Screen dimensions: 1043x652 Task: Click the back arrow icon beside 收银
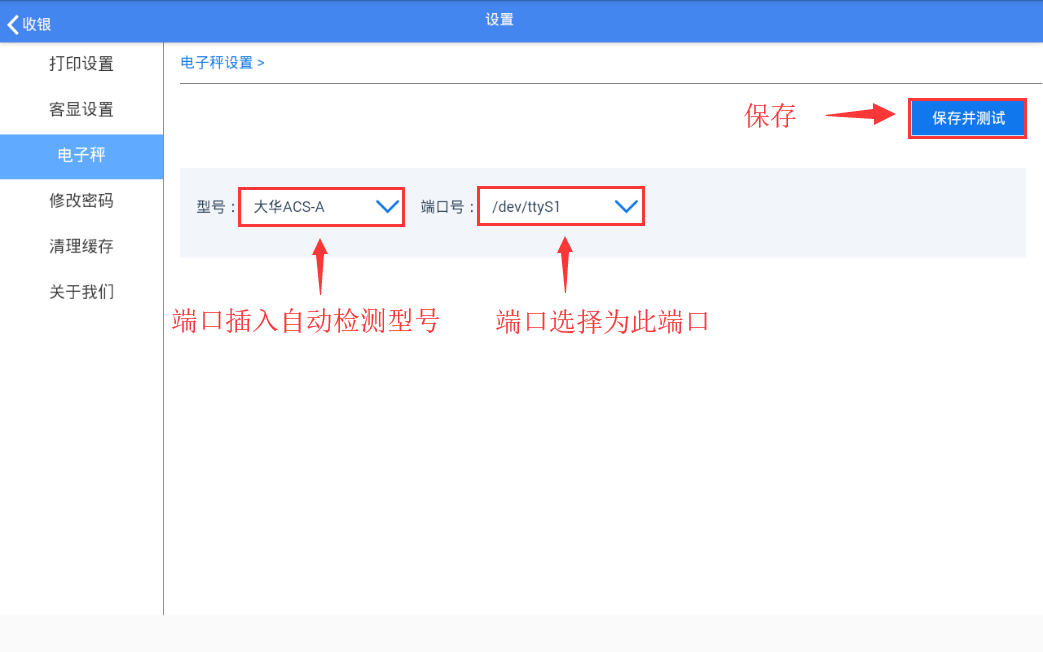pos(12,24)
